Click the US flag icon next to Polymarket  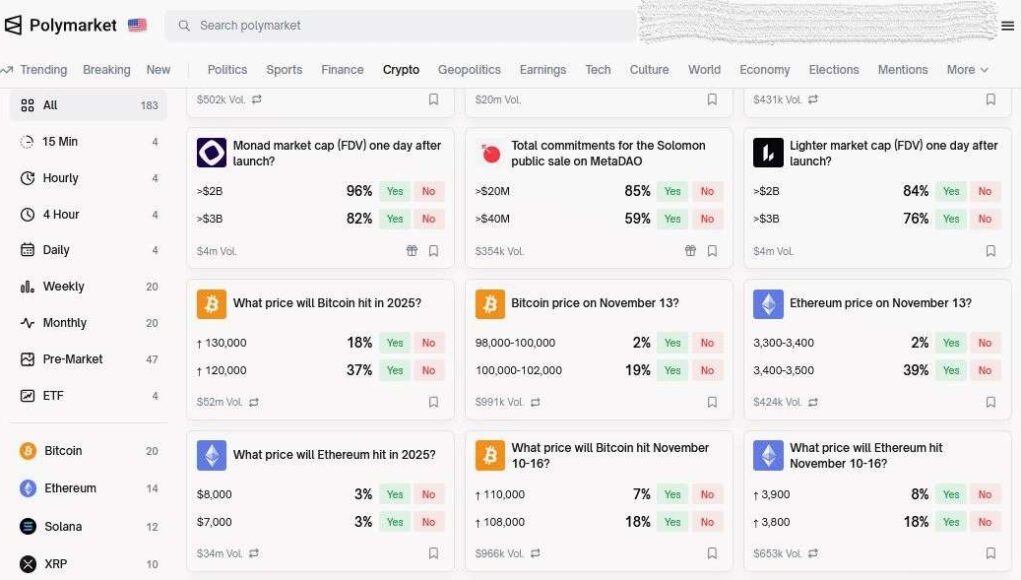click(136, 25)
